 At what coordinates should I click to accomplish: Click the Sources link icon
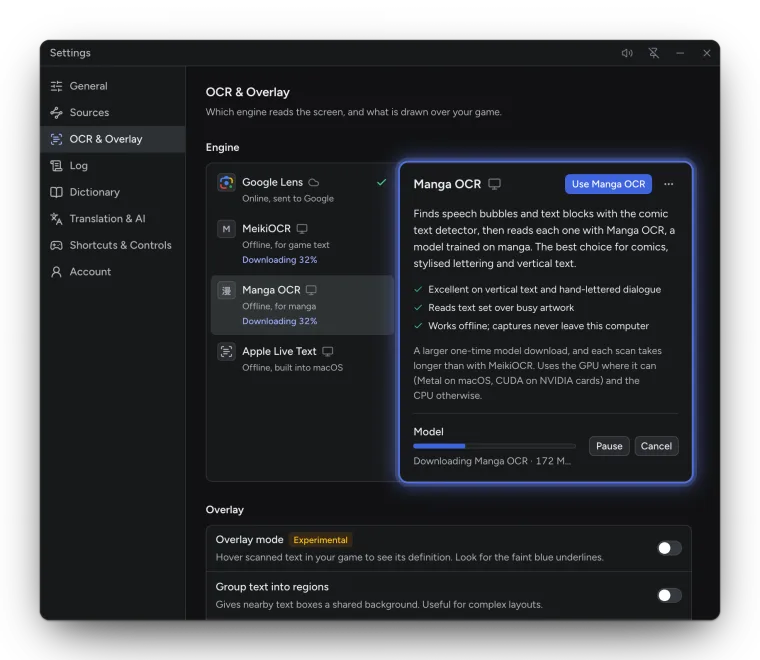(x=56, y=112)
